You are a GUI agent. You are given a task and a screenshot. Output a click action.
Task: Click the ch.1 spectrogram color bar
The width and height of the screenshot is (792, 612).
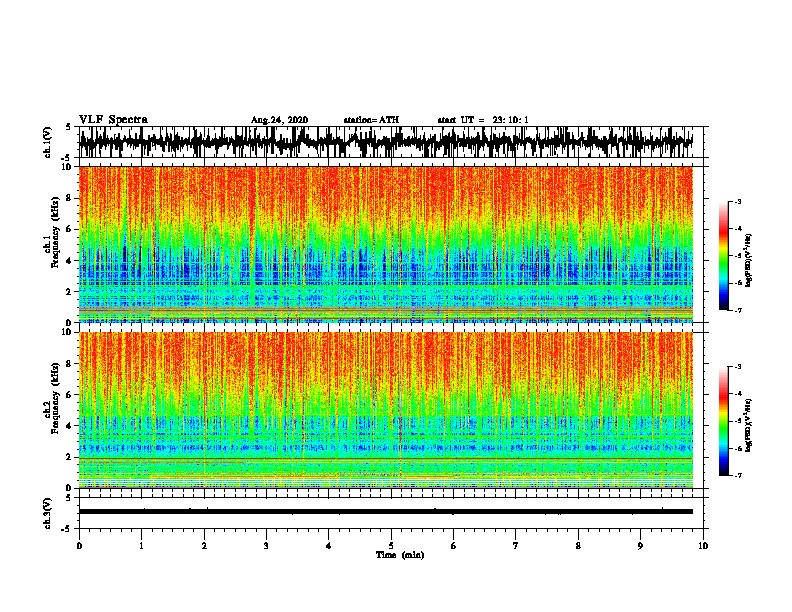pos(723,256)
